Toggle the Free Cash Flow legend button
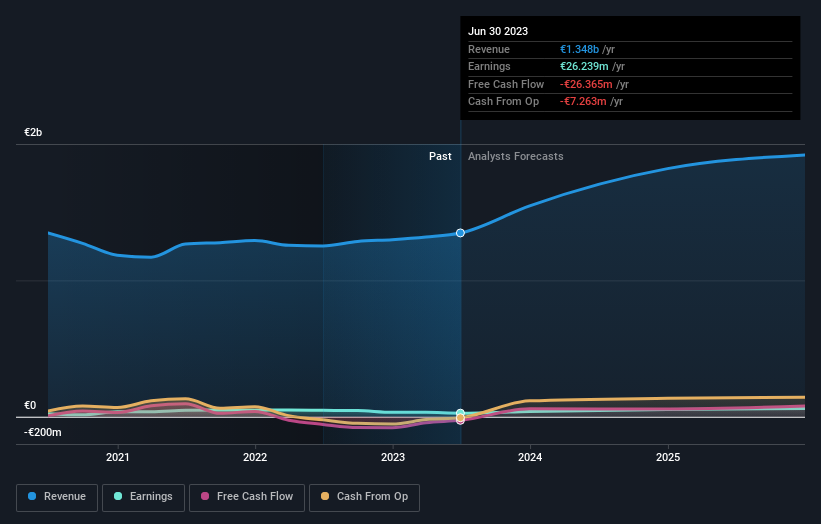Screen dimensions: 821x524 [x=247, y=497]
